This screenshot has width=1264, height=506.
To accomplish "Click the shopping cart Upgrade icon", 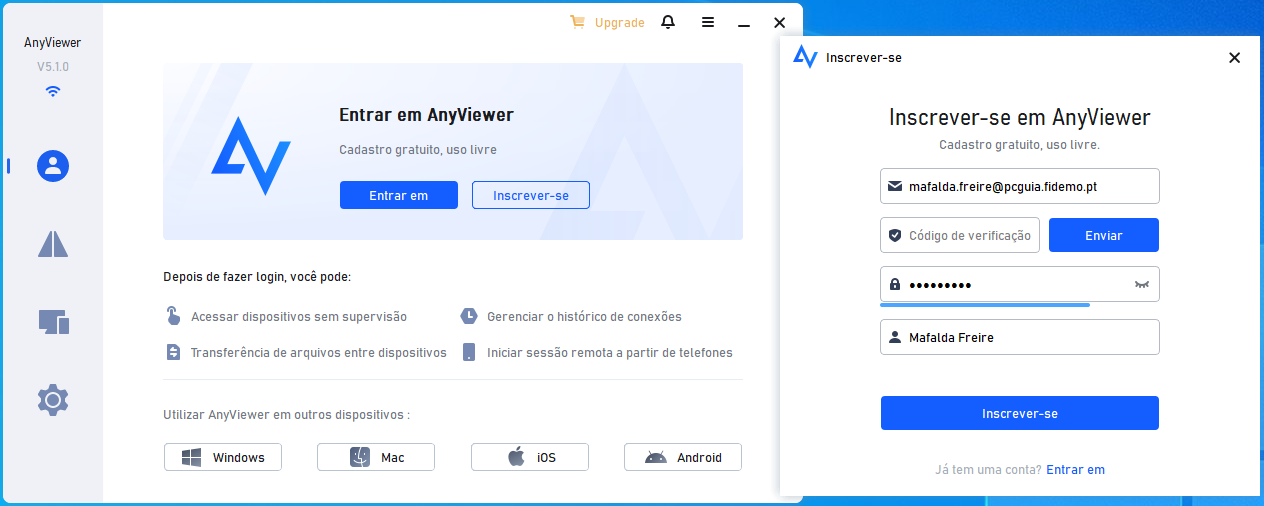I will (x=578, y=22).
